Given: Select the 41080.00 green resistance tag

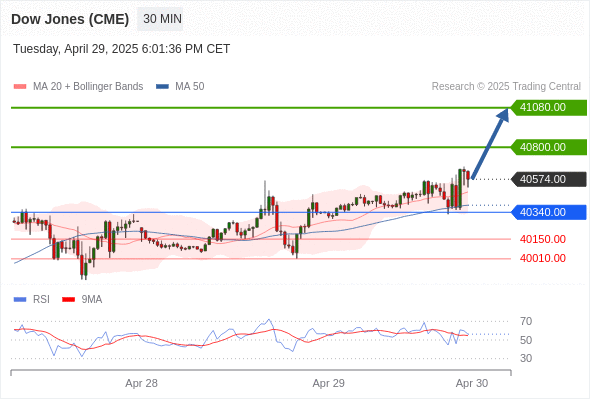Looking at the screenshot, I should pyautogui.click(x=549, y=108).
